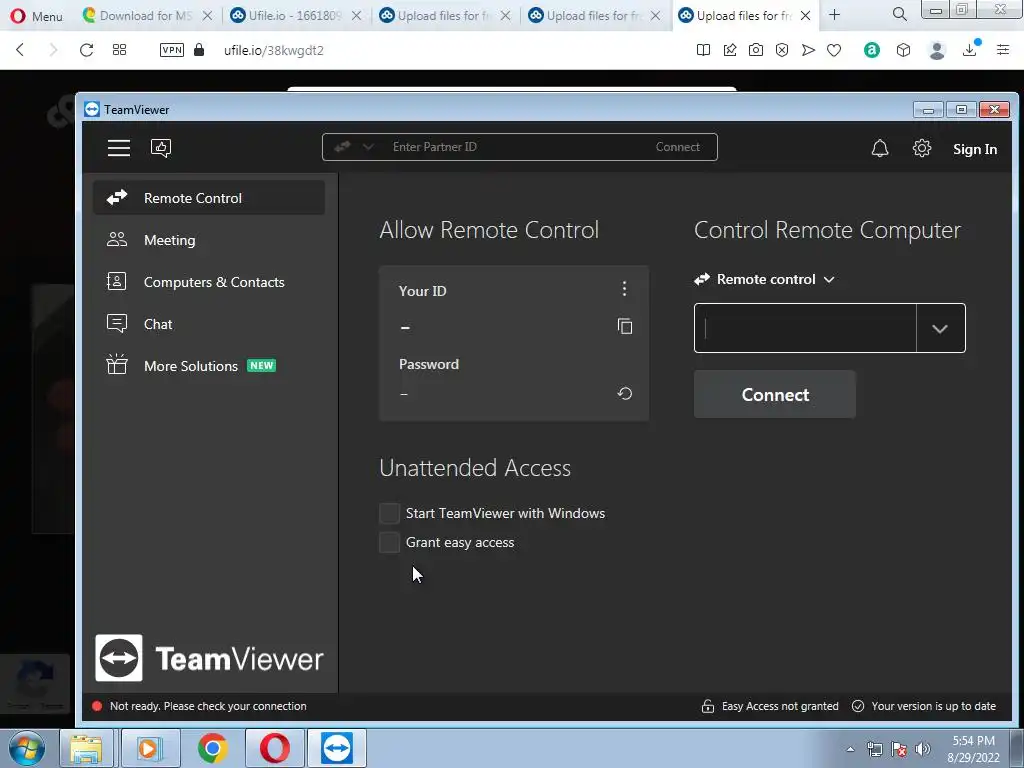Image resolution: width=1024 pixels, height=768 pixels.
Task: Click the feedback icon in TeamViewer header
Action: click(161, 148)
